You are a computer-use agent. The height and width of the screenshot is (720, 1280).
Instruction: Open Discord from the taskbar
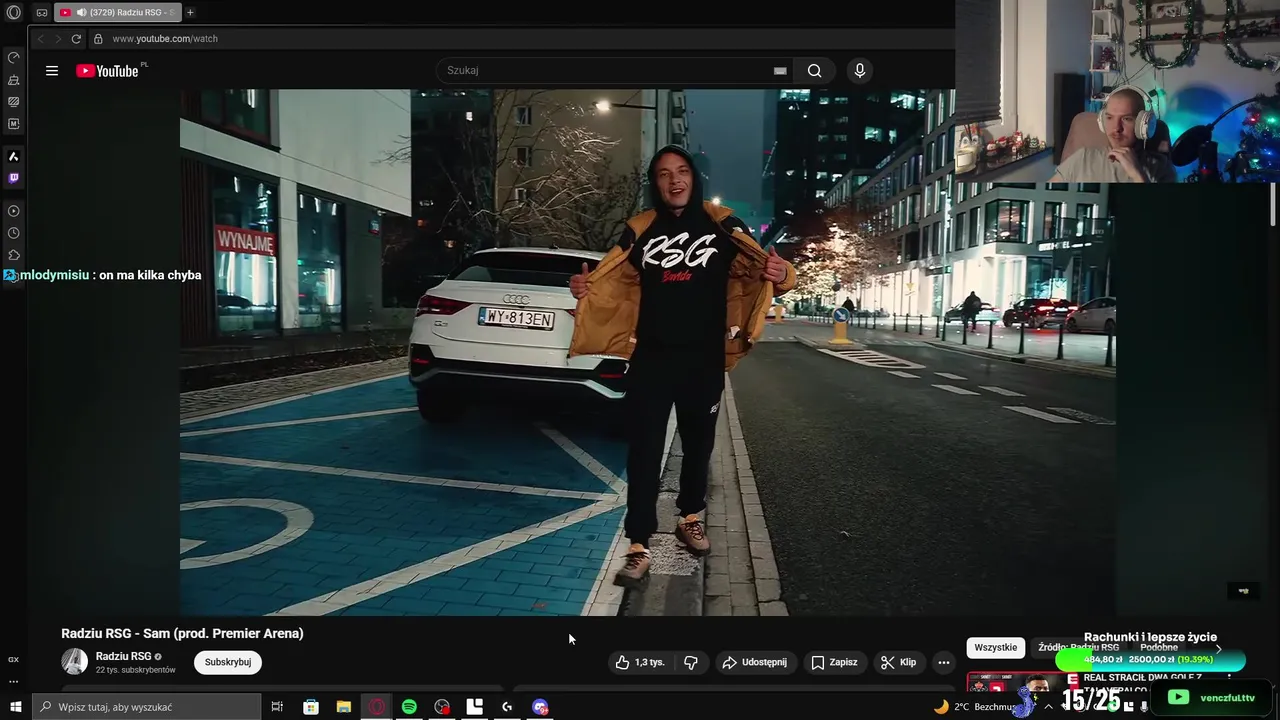pyautogui.click(x=540, y=707)
